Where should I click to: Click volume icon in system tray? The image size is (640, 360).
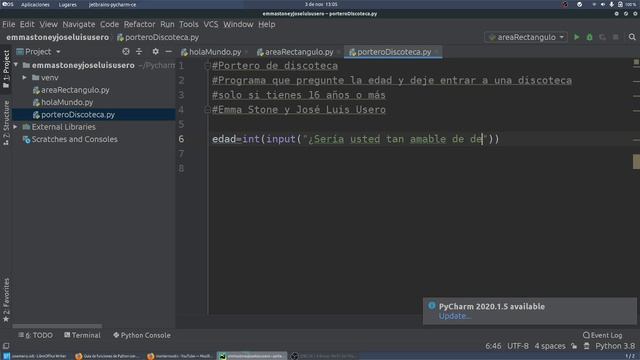(603, 4)
